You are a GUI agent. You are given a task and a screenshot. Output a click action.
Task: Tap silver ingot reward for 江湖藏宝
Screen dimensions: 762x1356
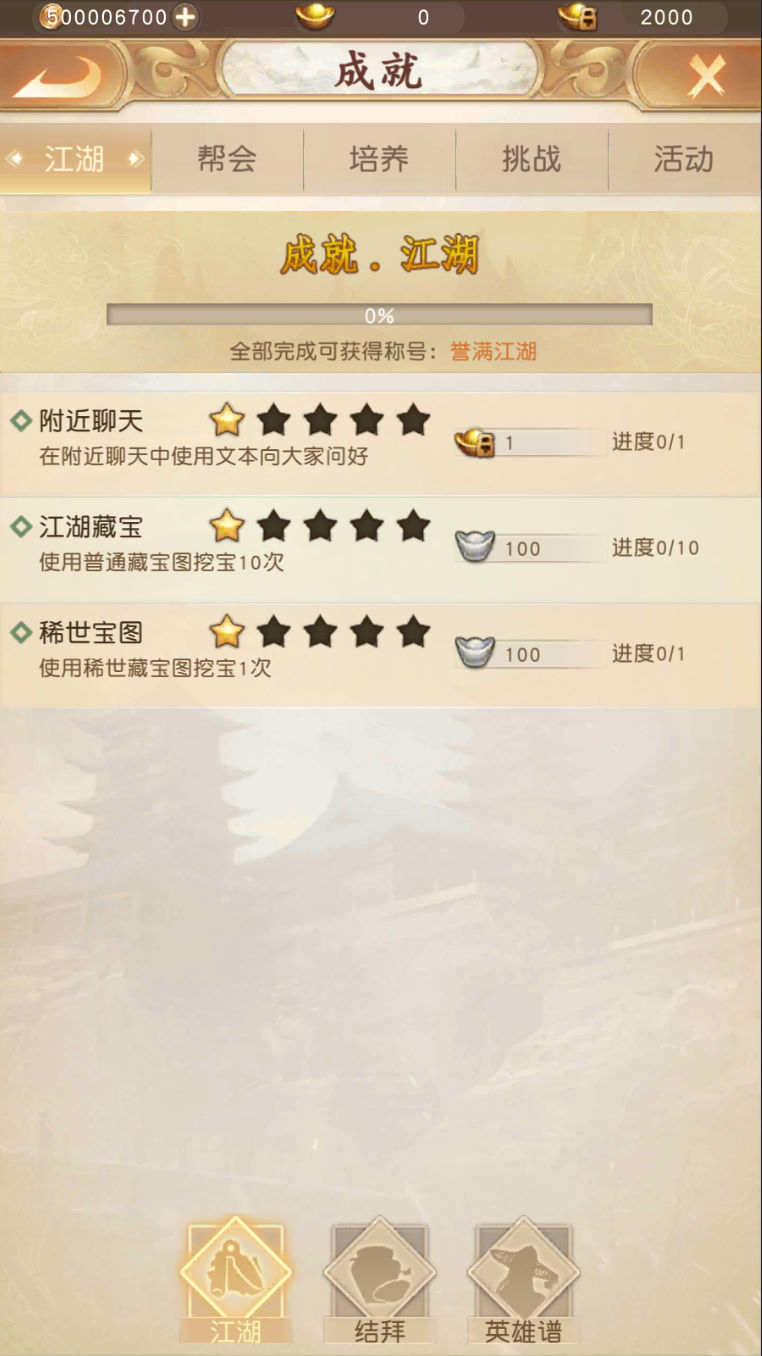[x=475, y=546]
